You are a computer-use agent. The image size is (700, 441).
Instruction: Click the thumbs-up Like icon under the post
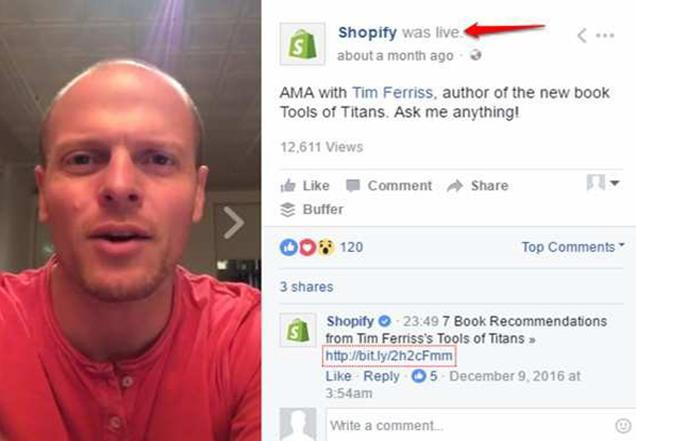(x=288, y=186)
